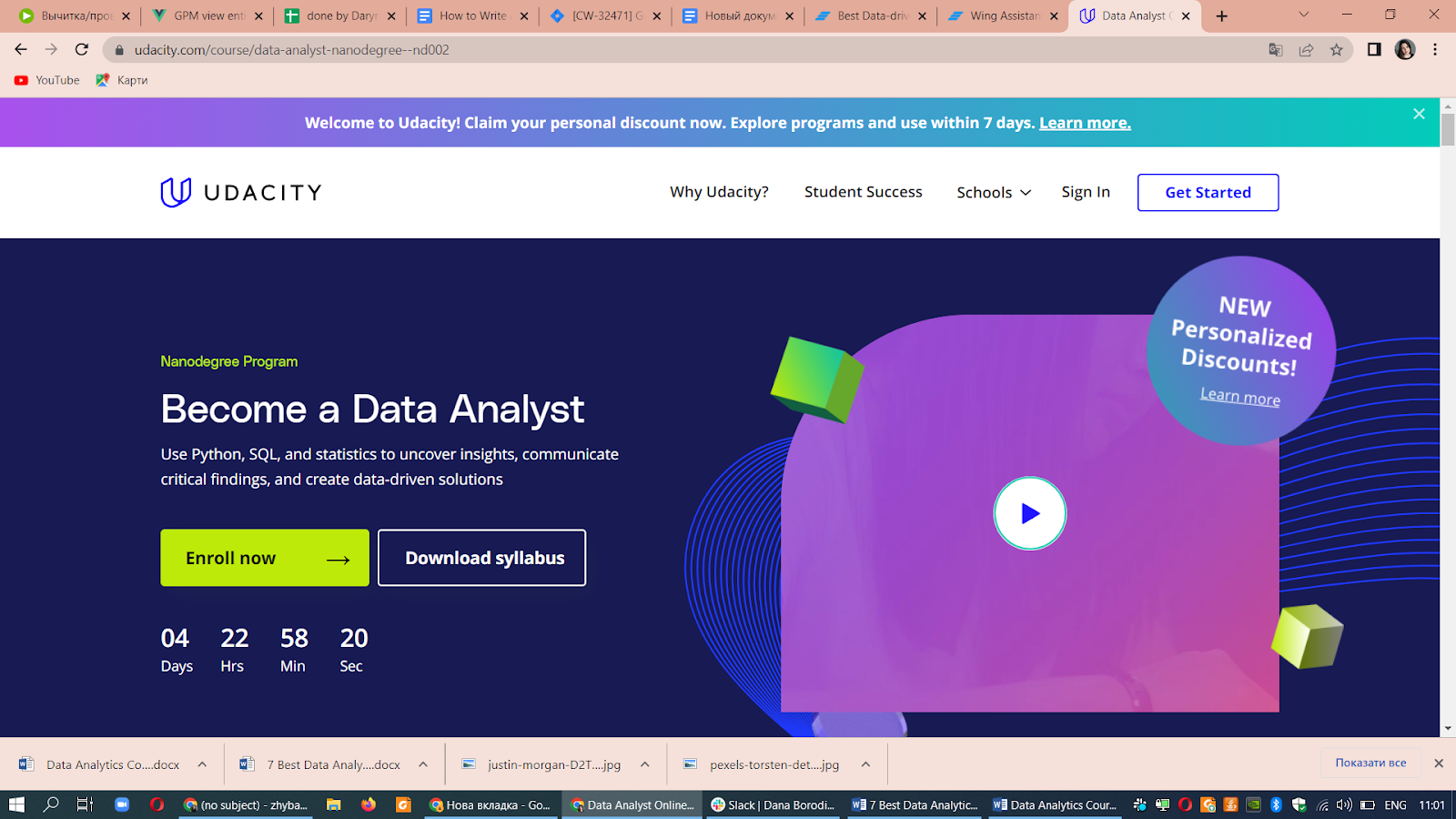The height and width of the screenshot is (819, 1456).
Task: Switch to Data Analytics Cour Word window
Action: tap(1055, 804)
